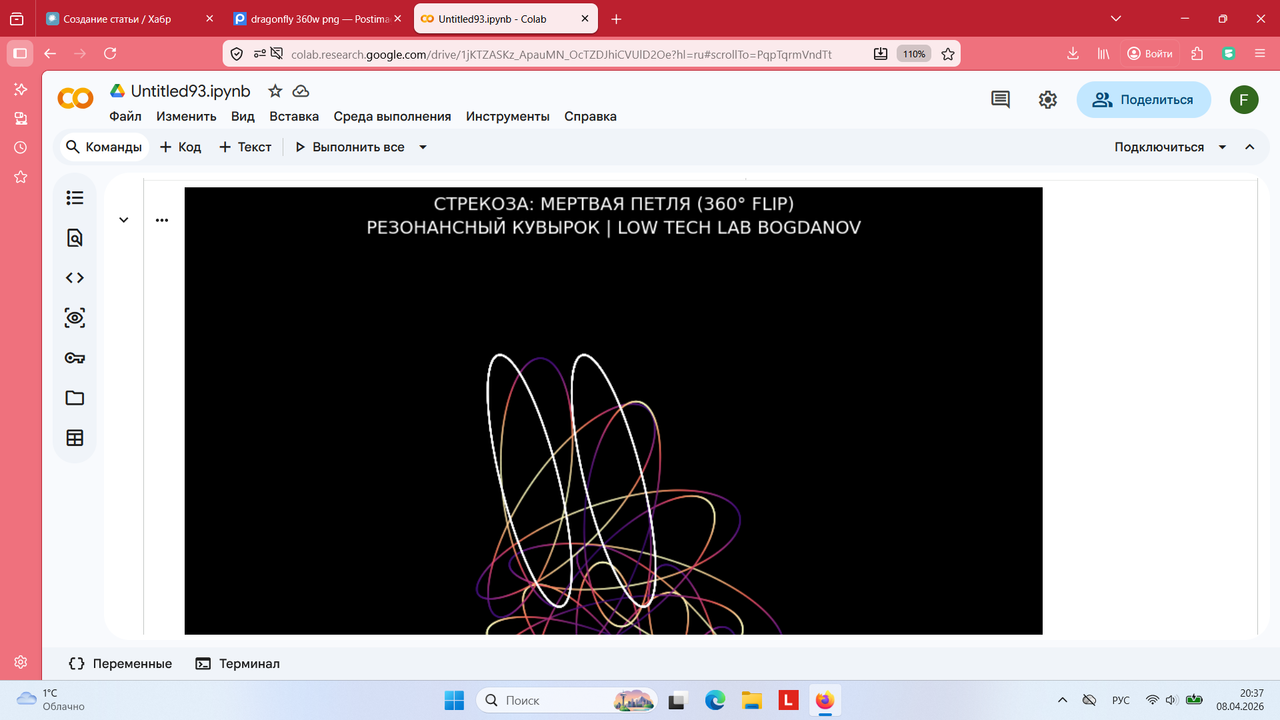Add a new code cell with Код

pyautogui.click(x=180, y=147)
